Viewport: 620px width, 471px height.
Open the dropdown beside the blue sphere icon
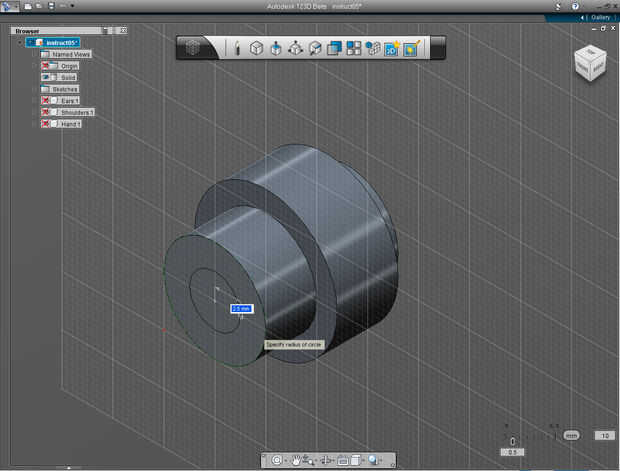click(381, 460)
